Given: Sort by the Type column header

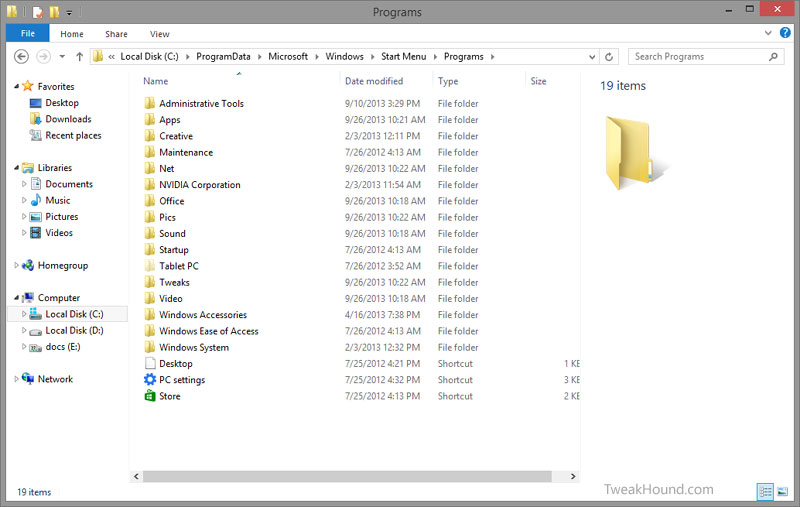Looking at the screenshot, I should click(447, 81).
